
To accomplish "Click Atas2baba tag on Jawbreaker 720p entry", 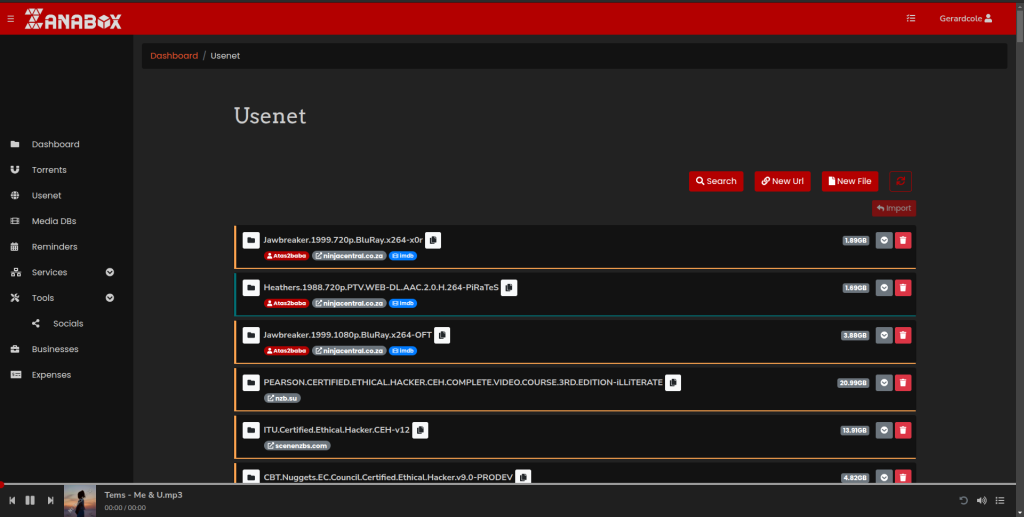I will coord(287,256).
